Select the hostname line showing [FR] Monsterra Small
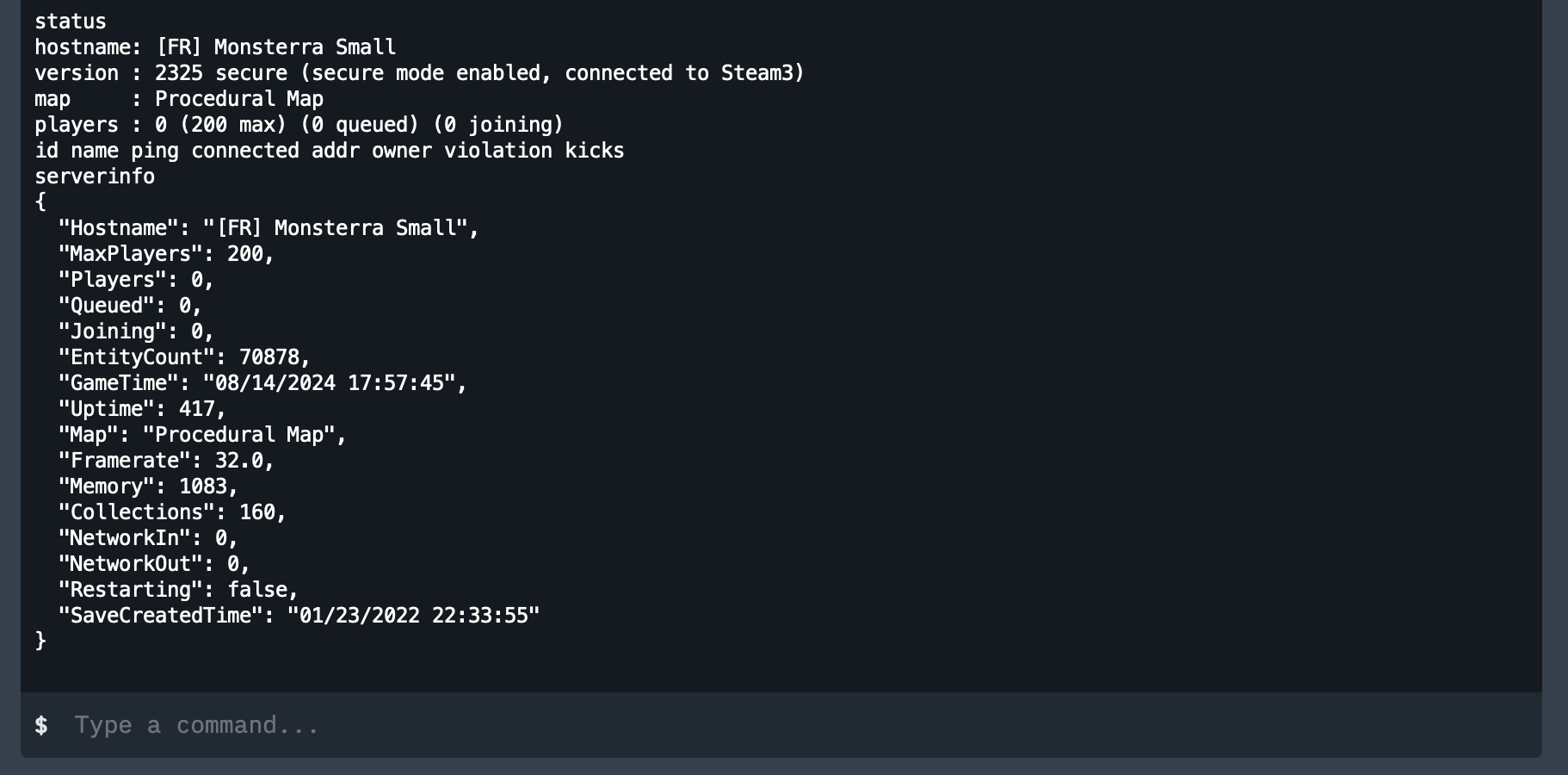Viewport: 1568px width, 775px height. coord(215,46)
